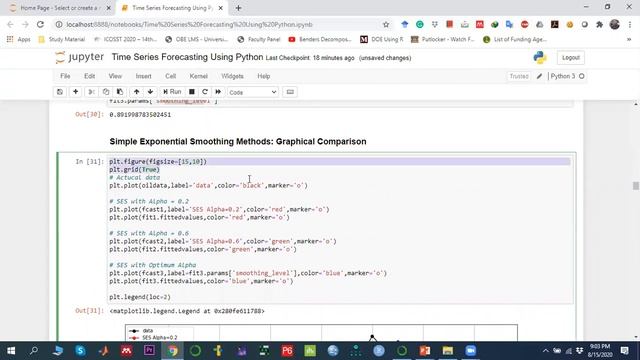Screen dimensions: 640x360
Task: Open Chrome from the taskbar
Action: tap(172, 351)
